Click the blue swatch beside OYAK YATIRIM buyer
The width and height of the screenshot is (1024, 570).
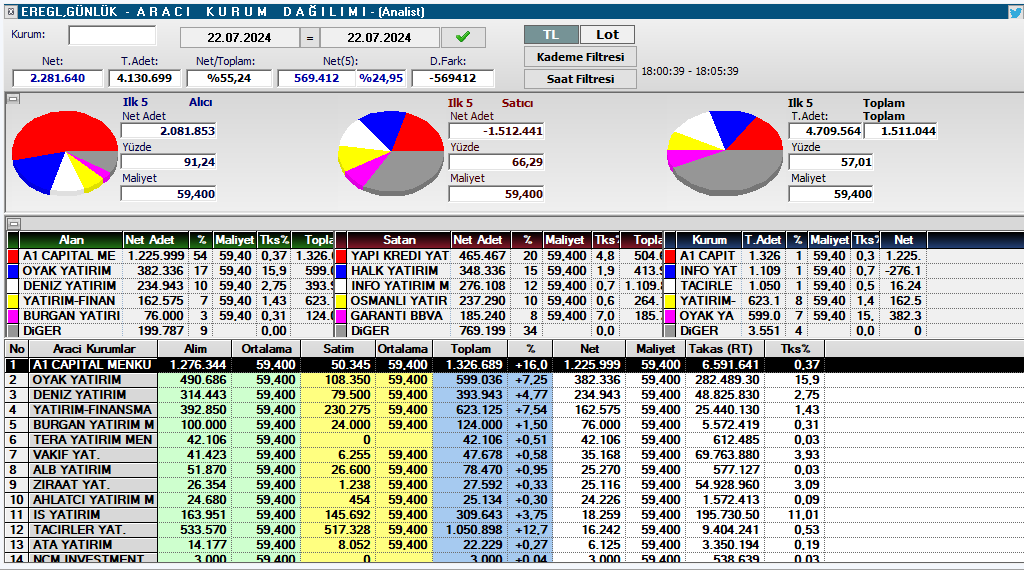point(12,271)
